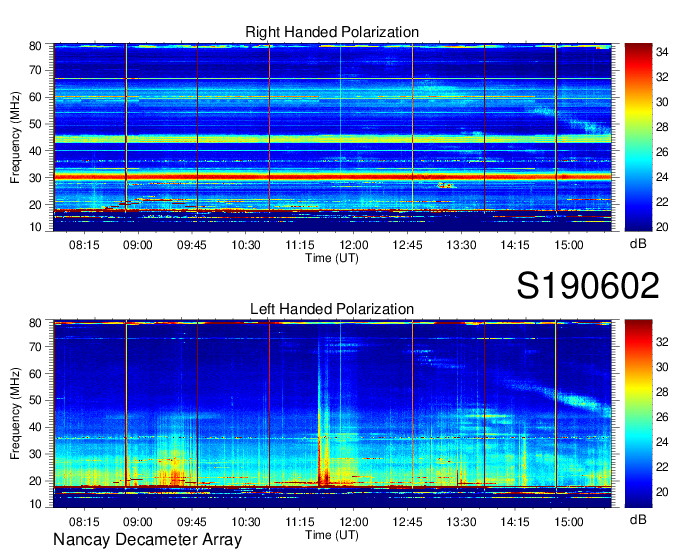
Task: Click the 10 MHz tick of Right Handed plot
Action: coord(35,227)
